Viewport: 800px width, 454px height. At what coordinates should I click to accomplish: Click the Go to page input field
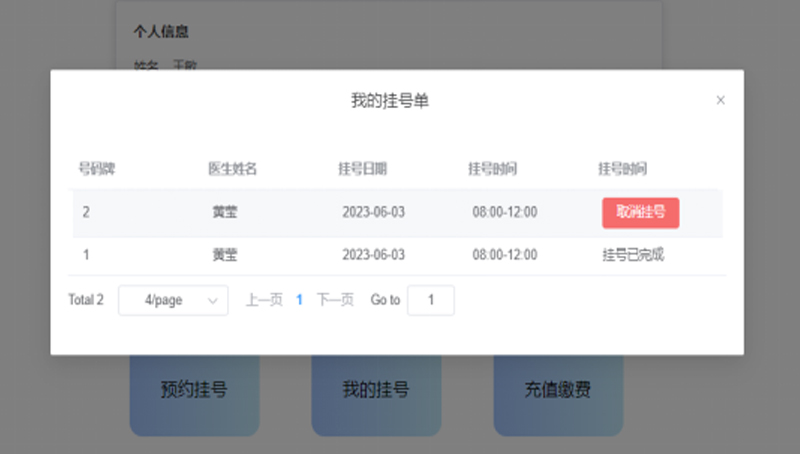pyautogui.click(x=431, y=300)
